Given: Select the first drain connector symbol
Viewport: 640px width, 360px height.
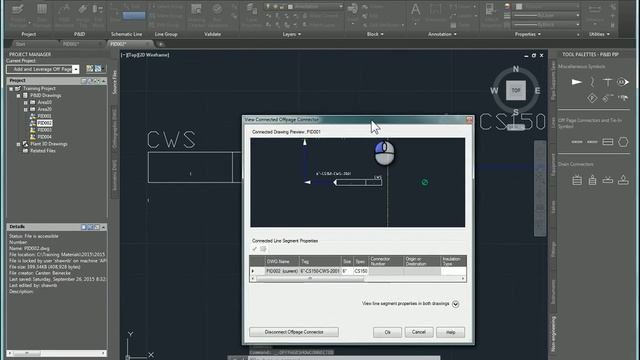Looking at the screenshot, I should [577, 180].
